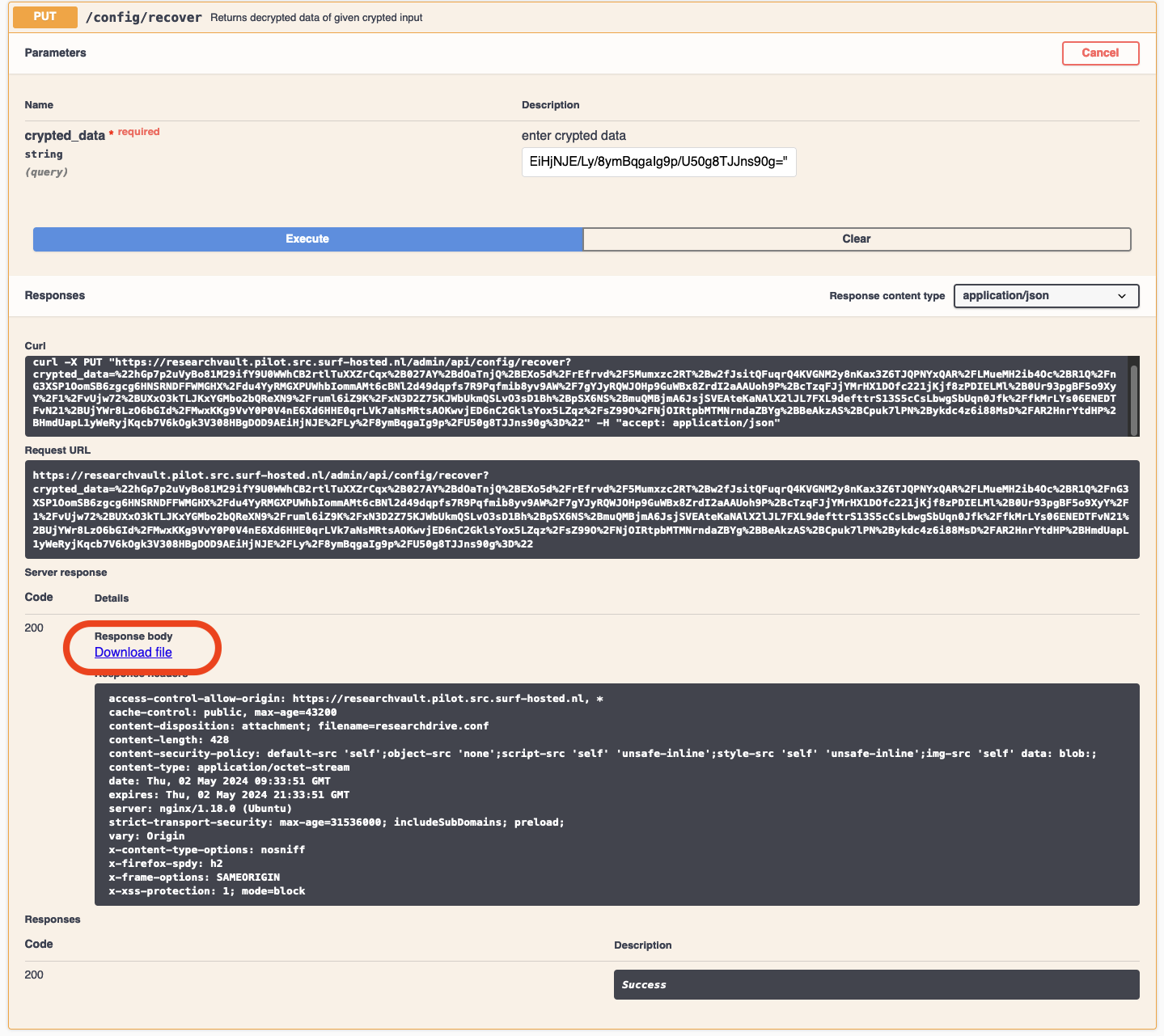Click the expires header line
Viewport: 1164px width, 1036px height.
(x=229, y=795)
